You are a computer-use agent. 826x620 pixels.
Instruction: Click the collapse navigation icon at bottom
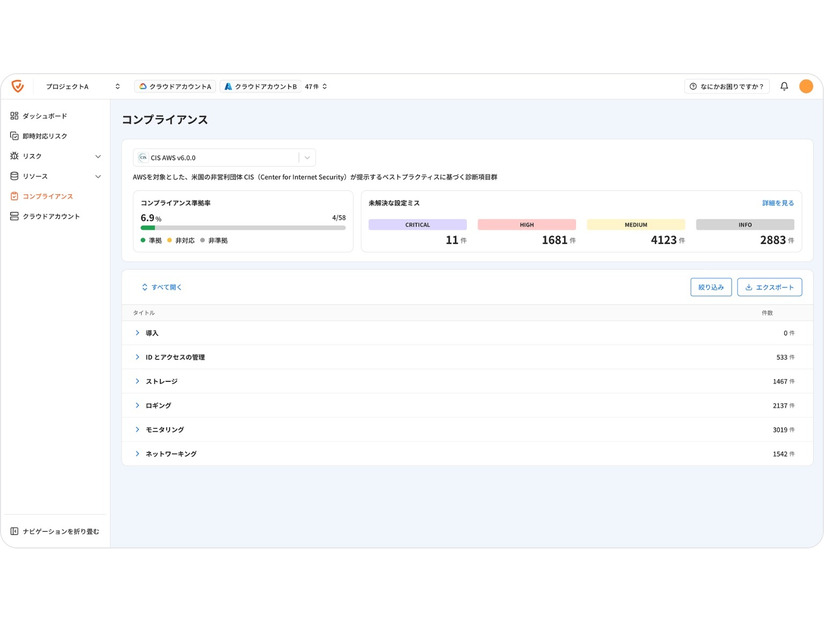point(14,531)
